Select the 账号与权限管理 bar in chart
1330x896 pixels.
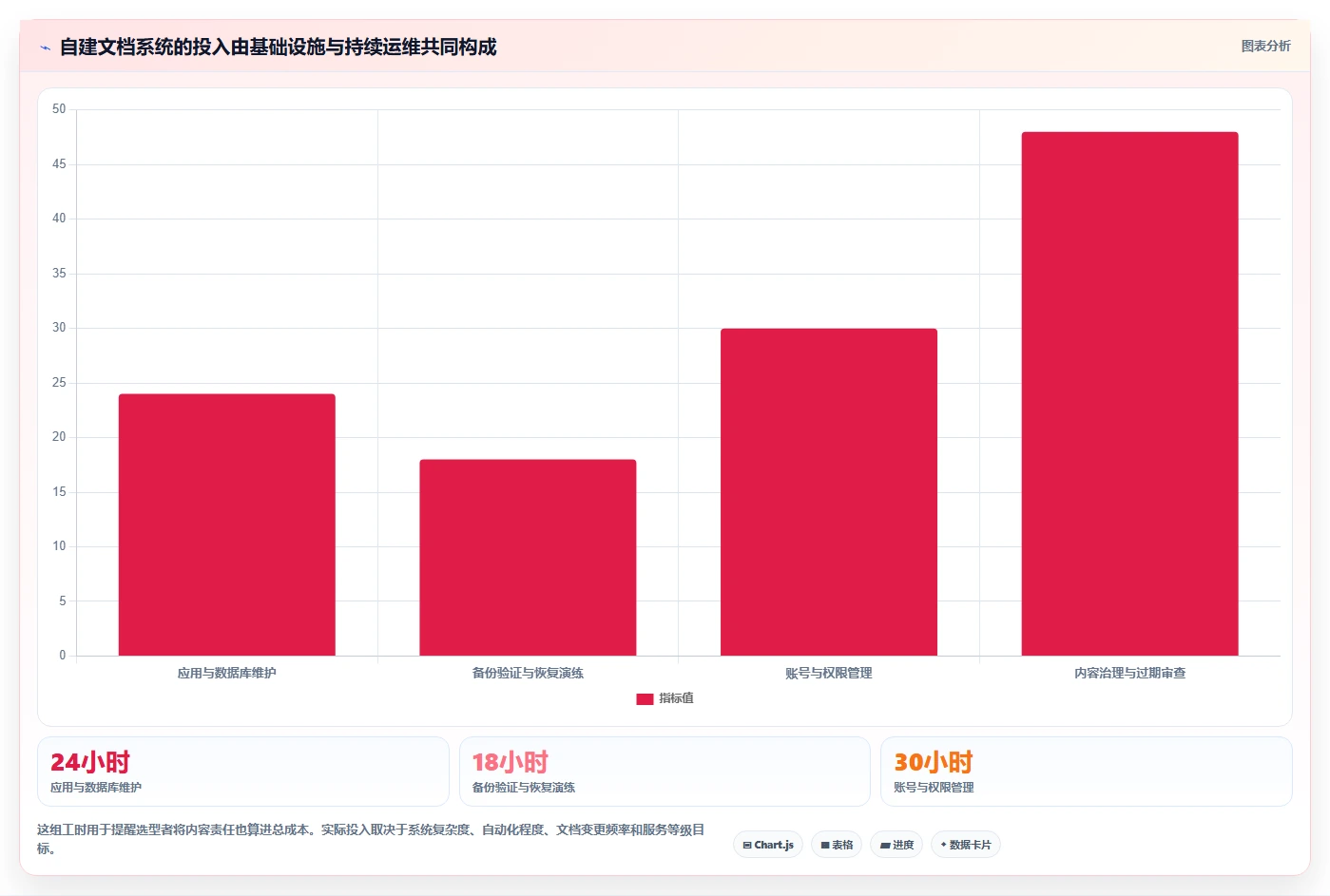829,492
